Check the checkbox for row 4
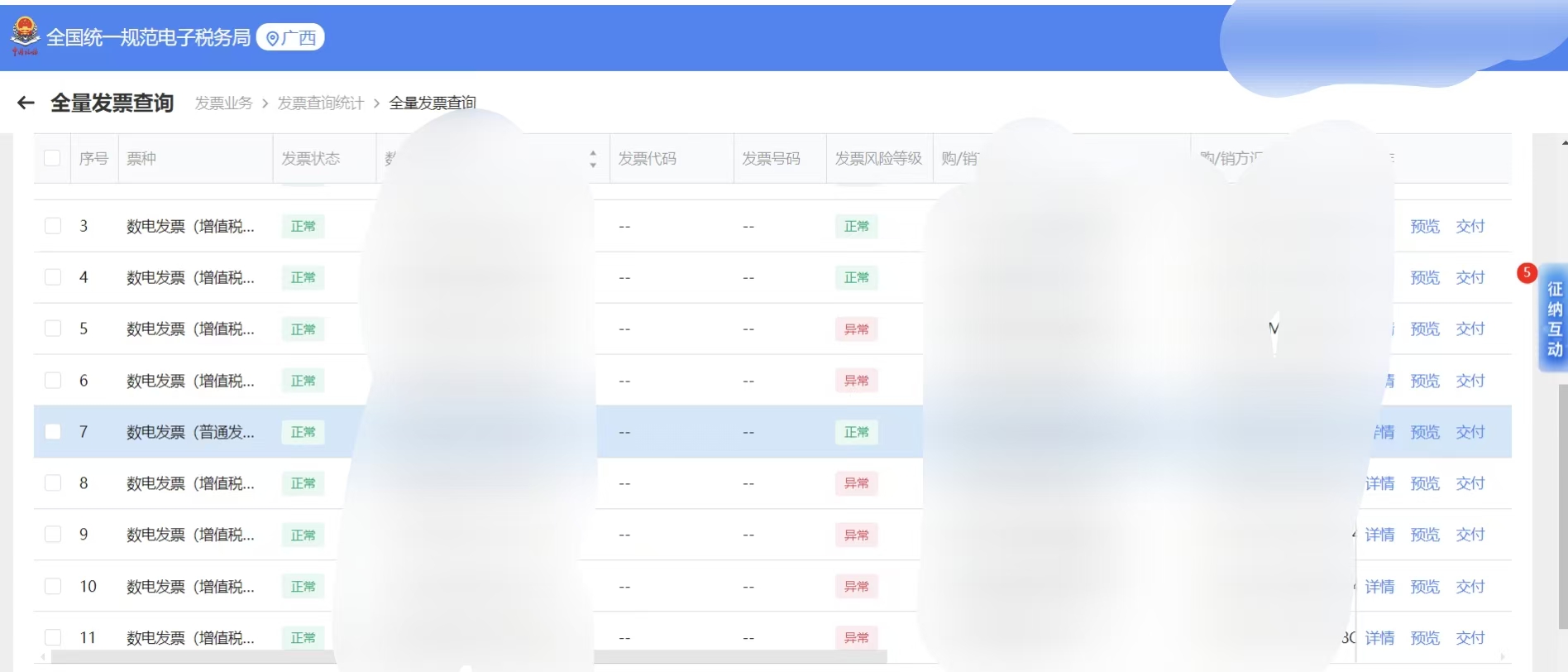 click(x=53, y=277)
